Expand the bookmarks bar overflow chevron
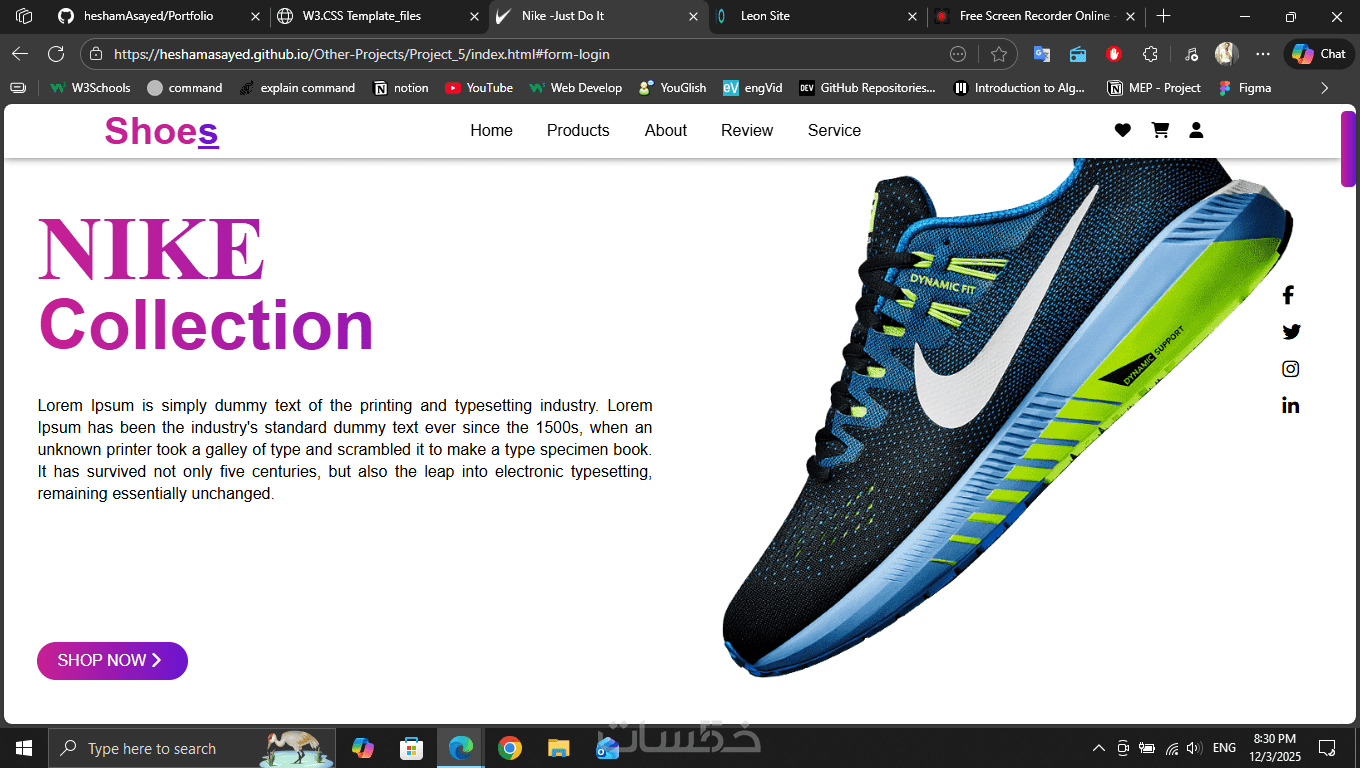Screen dimensions: 1360x768 coord(1325,88)
